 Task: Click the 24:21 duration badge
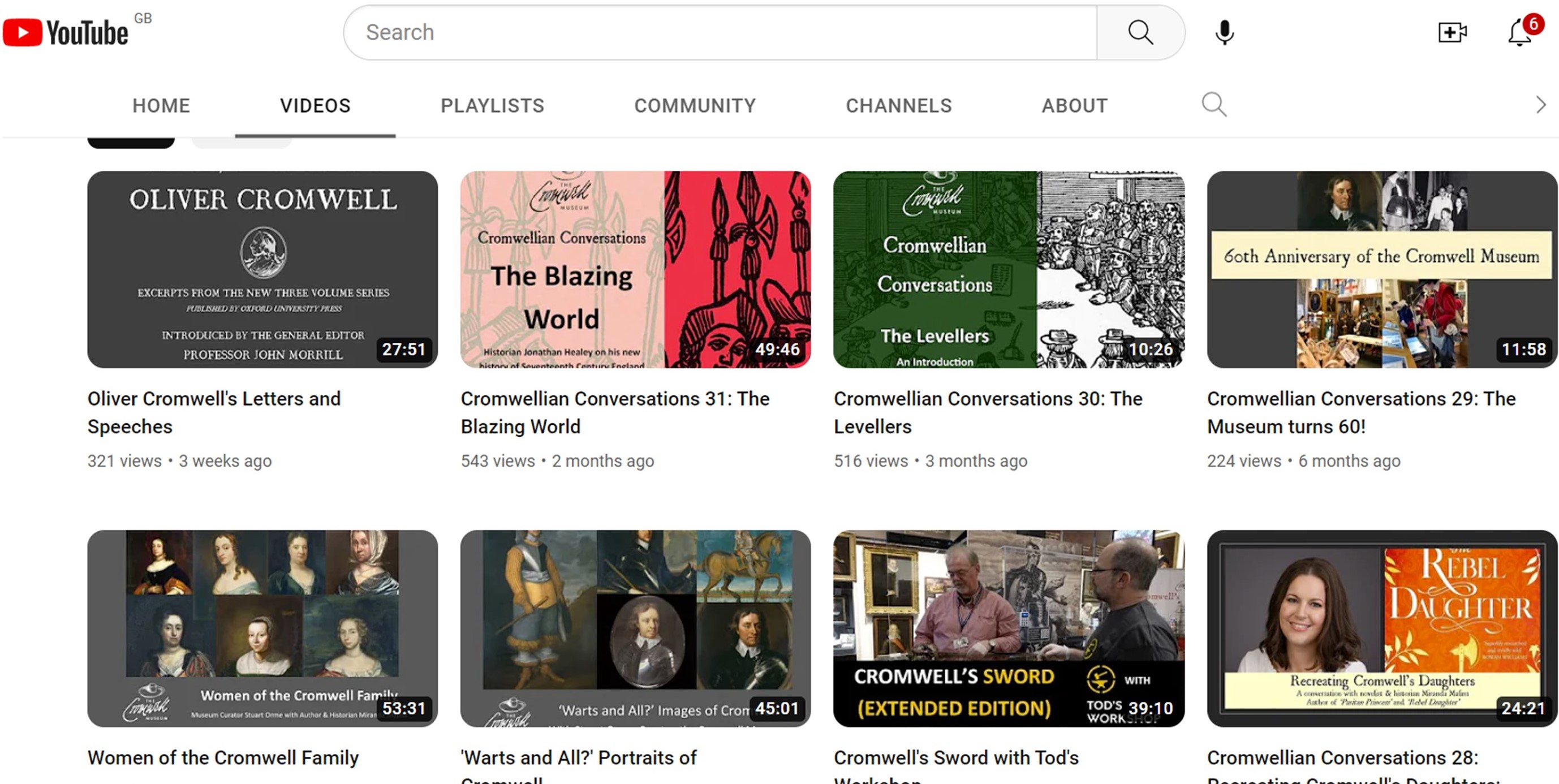pos(1523,708)
